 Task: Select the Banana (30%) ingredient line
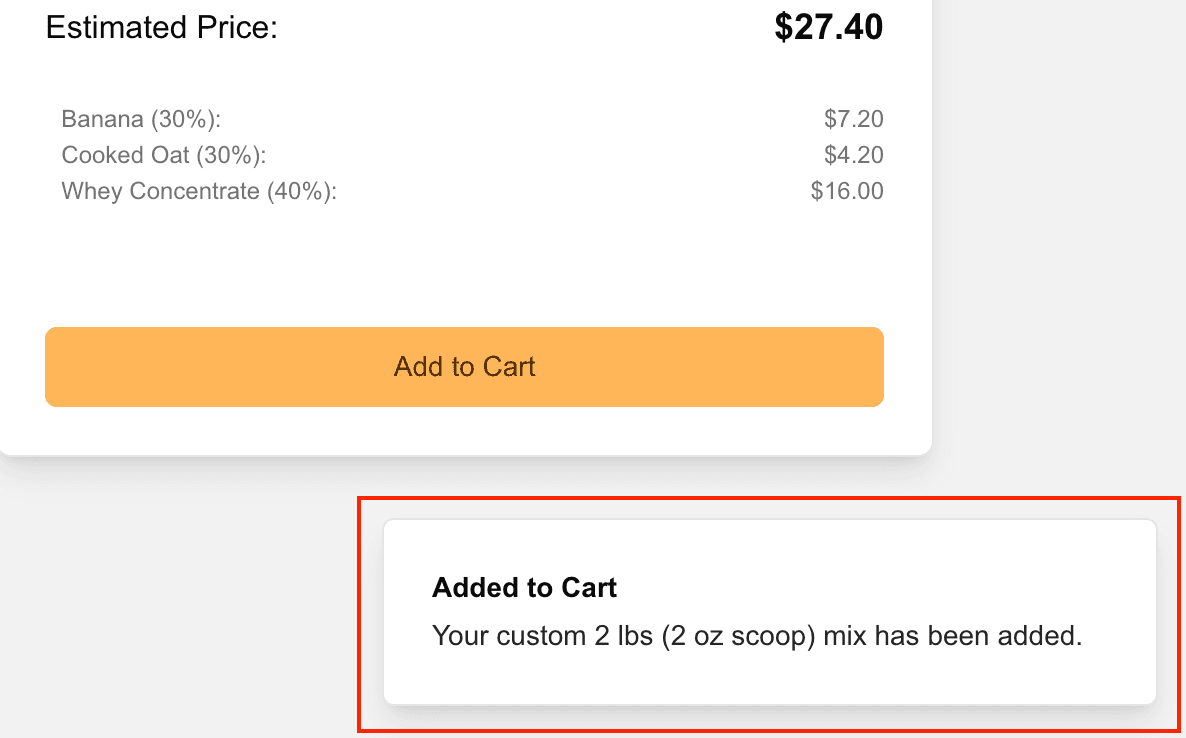[x=140, y=118]
